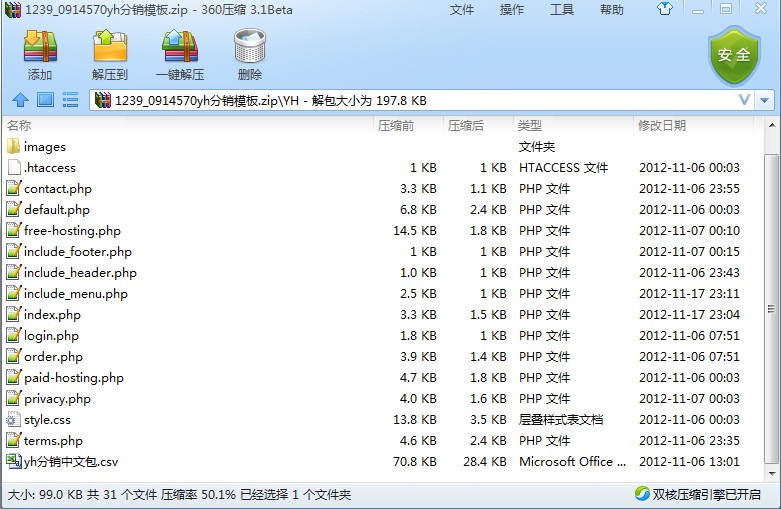This screenshot has height=509, width=781.
Task: Click the scrollbar down arrow
Action: [x=771, y=473]
